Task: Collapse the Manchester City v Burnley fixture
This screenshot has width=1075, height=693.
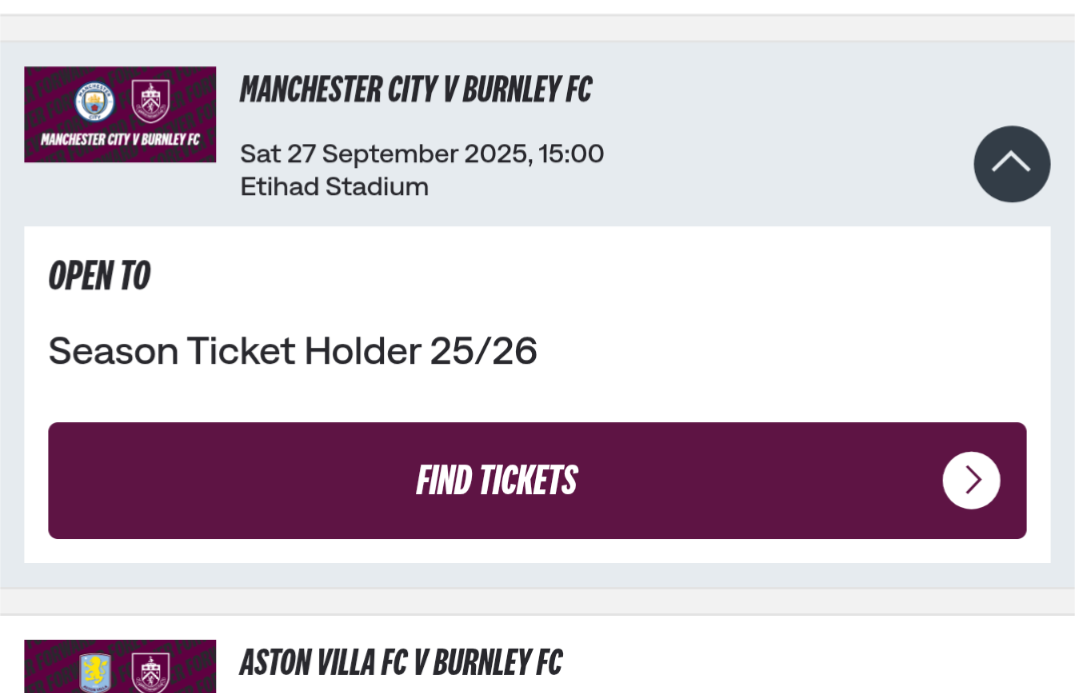Action: click(x=1011, y=164)
